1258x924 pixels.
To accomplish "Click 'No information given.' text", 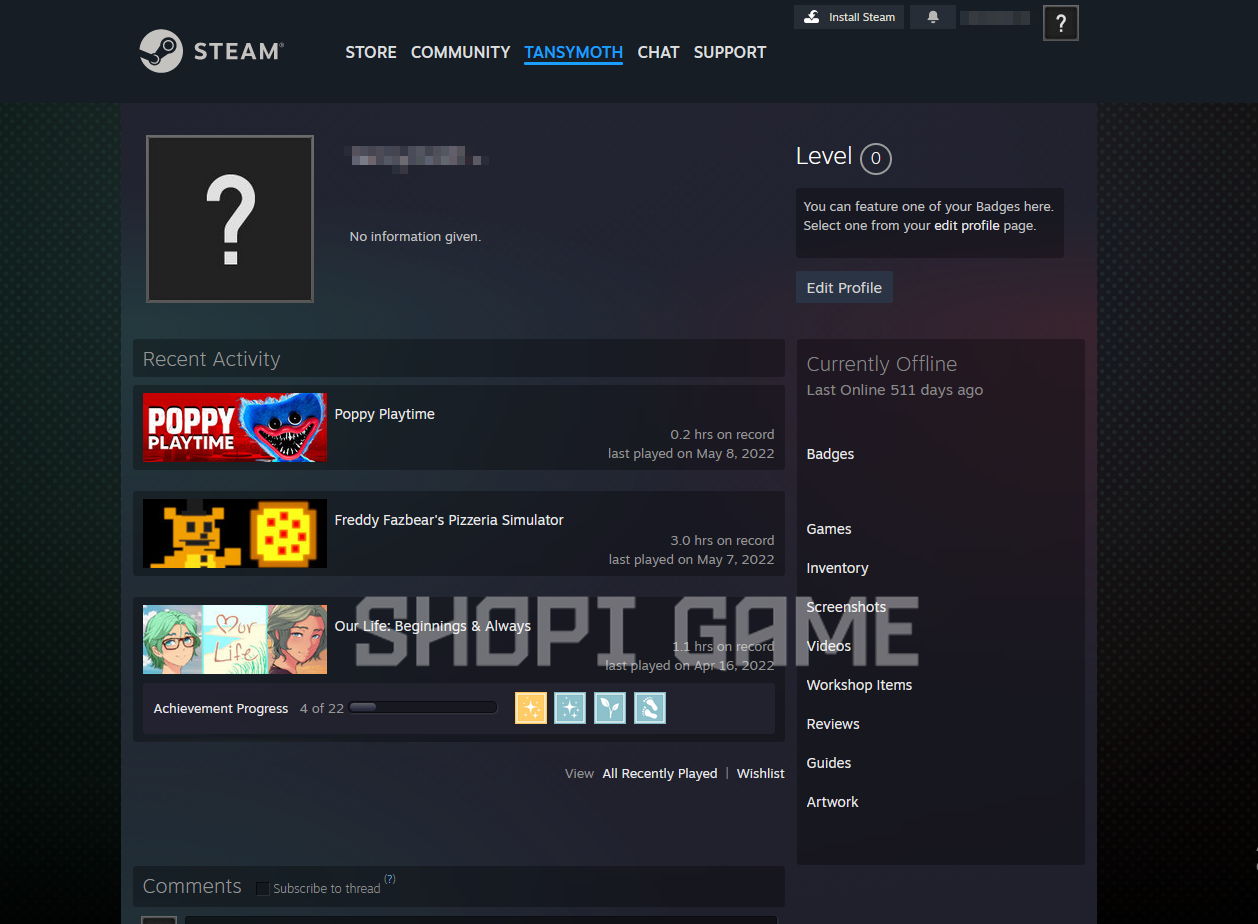I will (x=415, y=237).
